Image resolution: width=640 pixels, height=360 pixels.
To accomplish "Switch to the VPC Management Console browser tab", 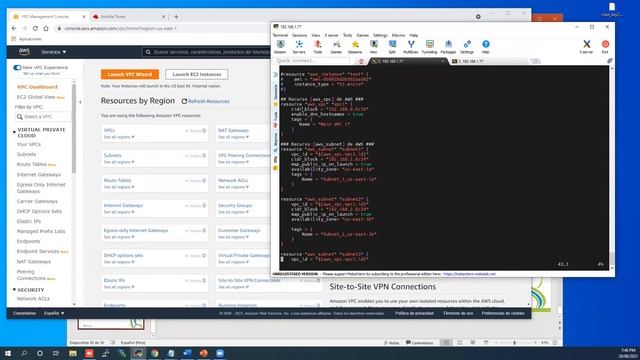I will coord(49,17).
